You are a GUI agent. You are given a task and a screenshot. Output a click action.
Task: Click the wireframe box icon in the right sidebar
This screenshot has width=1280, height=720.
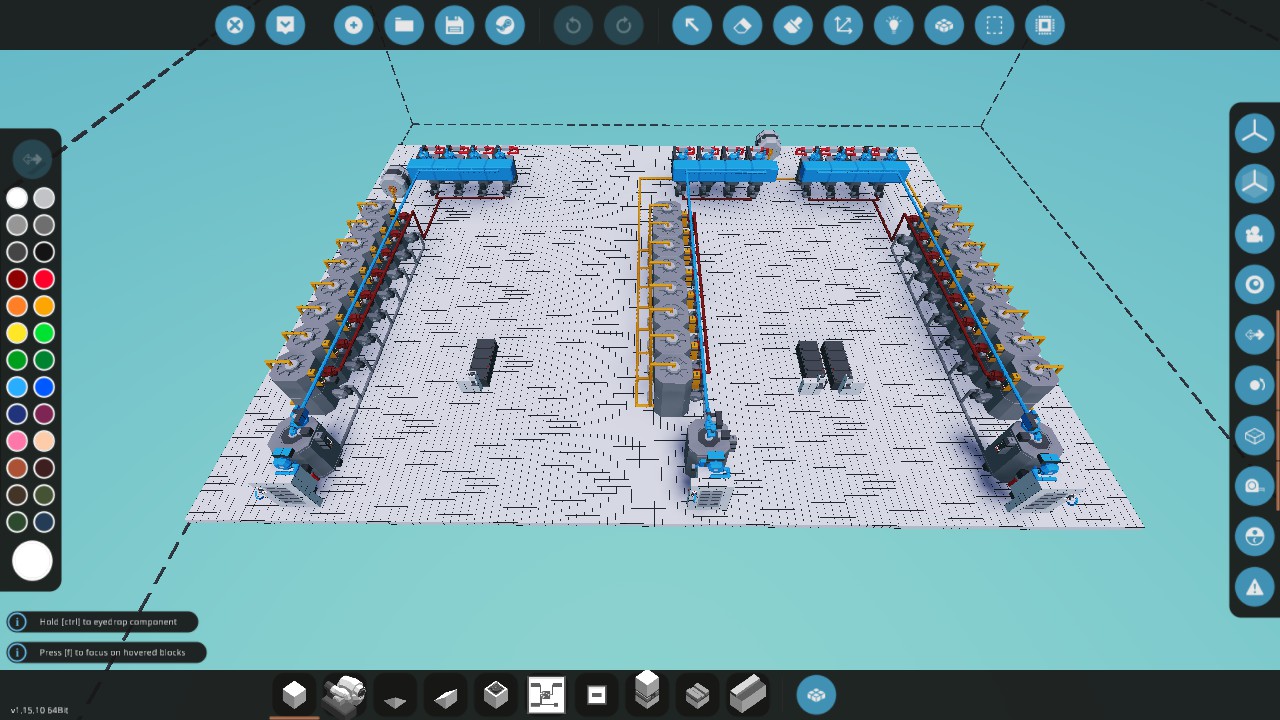click(x=1254, y=435)
